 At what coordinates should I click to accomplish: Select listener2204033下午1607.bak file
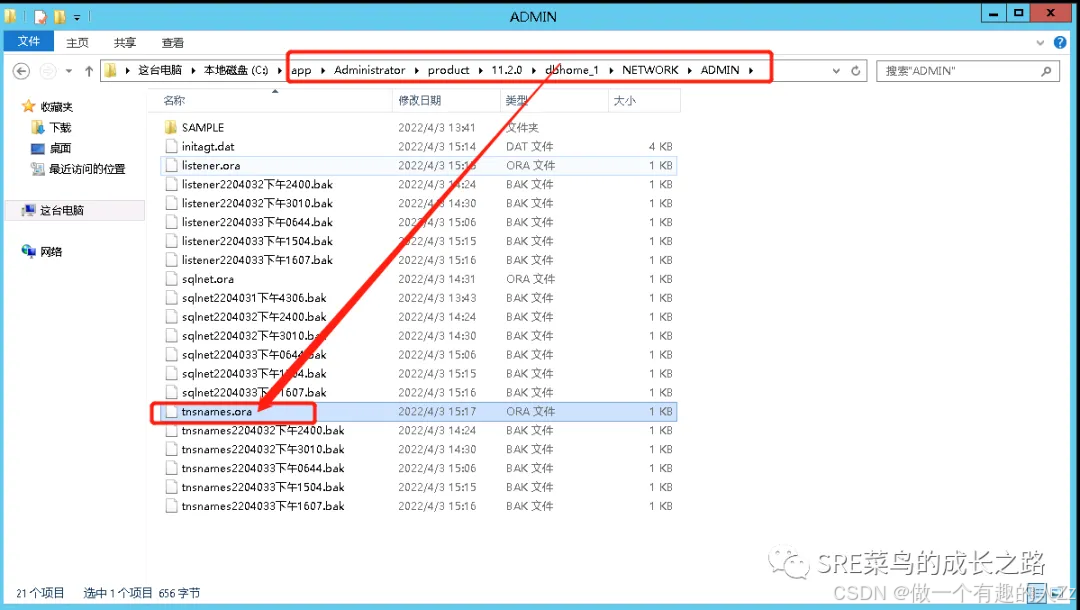[x=419, y=260]
